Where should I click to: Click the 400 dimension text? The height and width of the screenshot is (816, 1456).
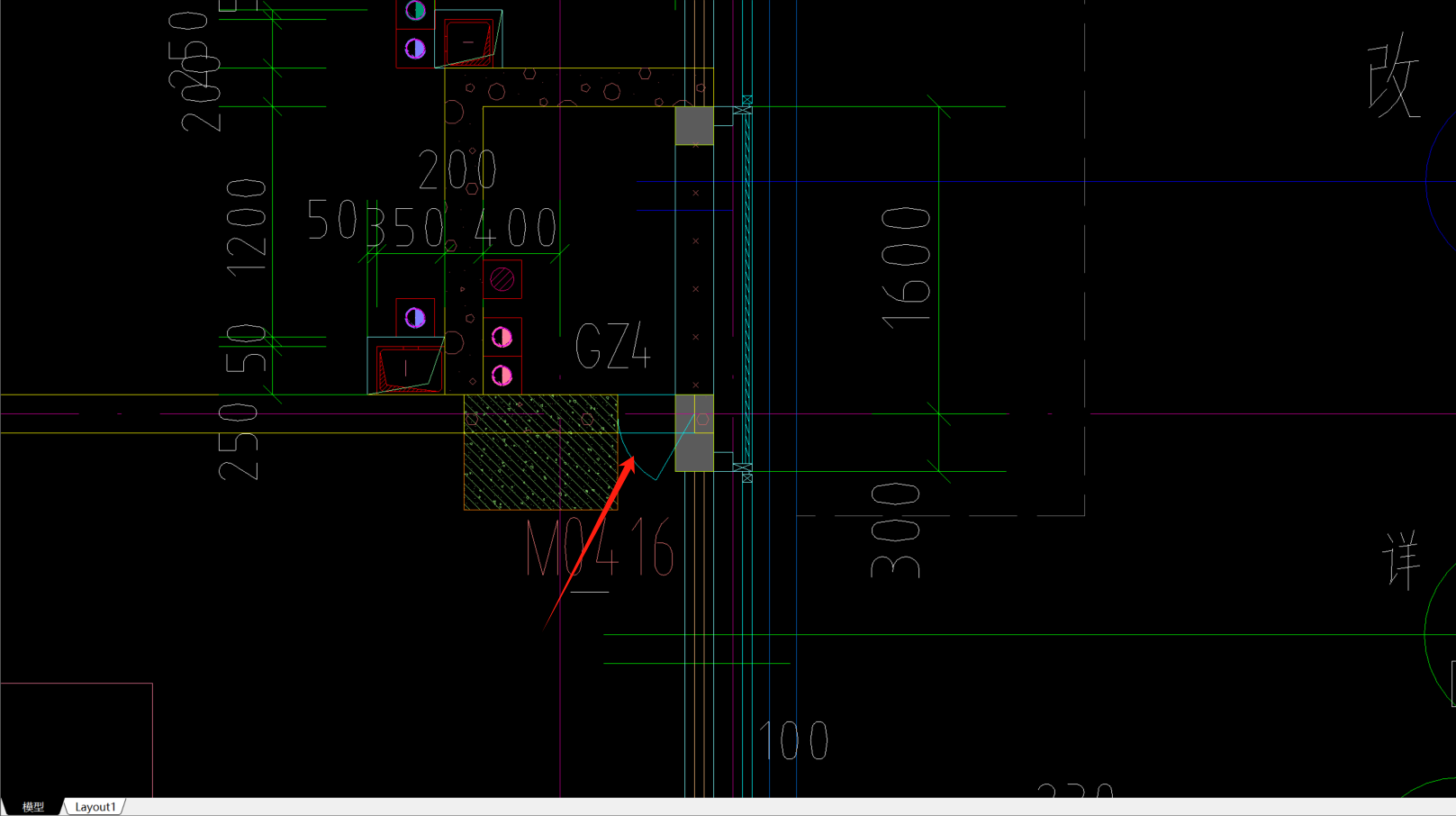515,229
